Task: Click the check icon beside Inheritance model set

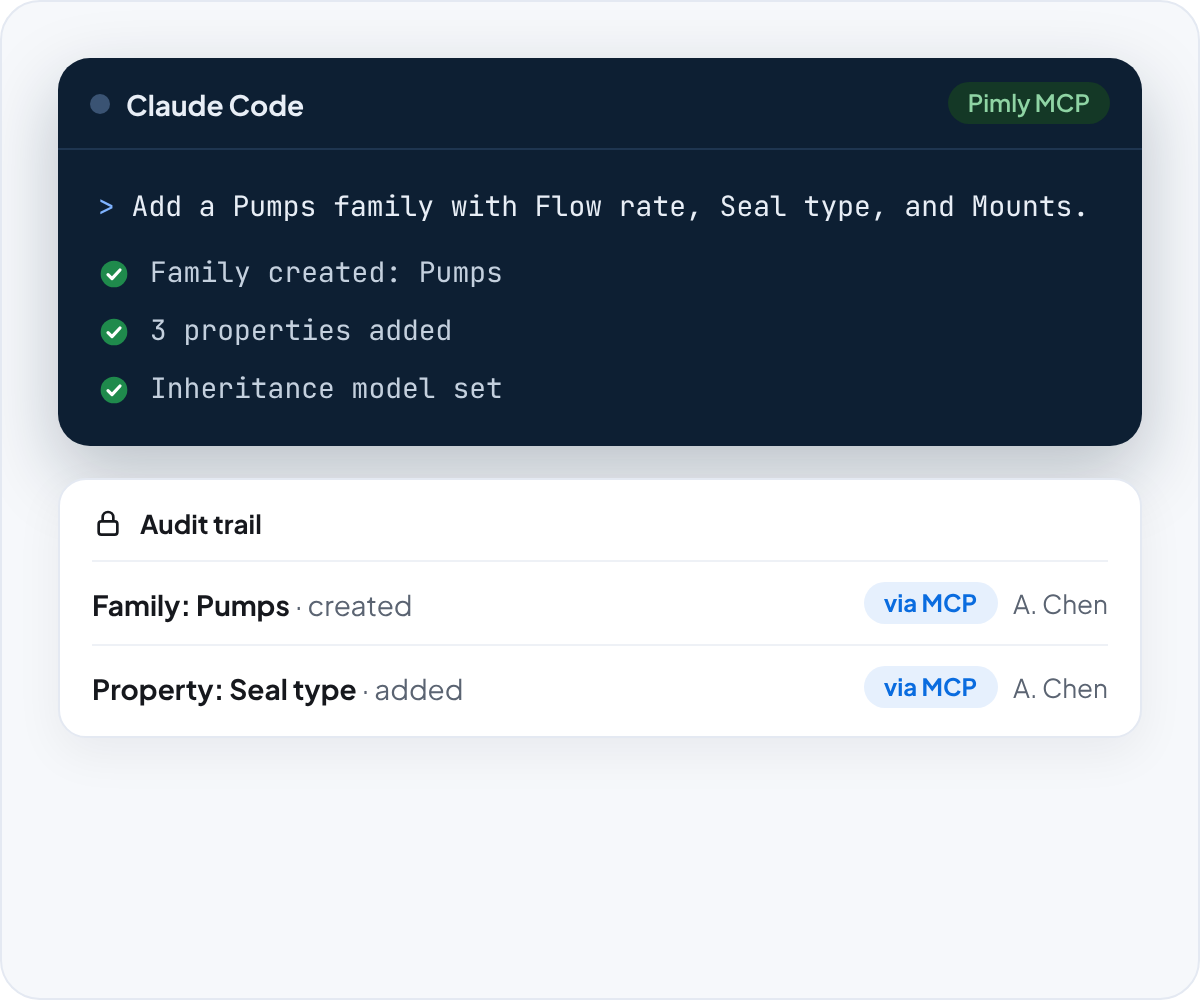Action: pos(114,390)
